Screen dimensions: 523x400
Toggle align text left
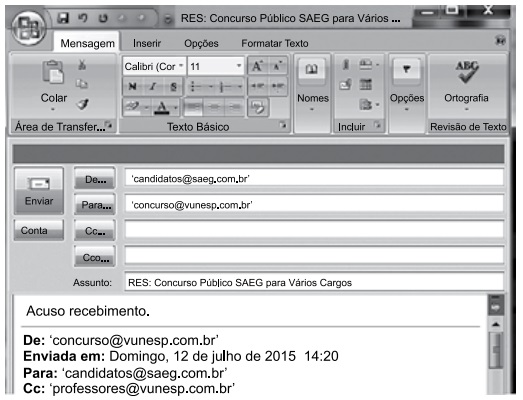[194, 107]
